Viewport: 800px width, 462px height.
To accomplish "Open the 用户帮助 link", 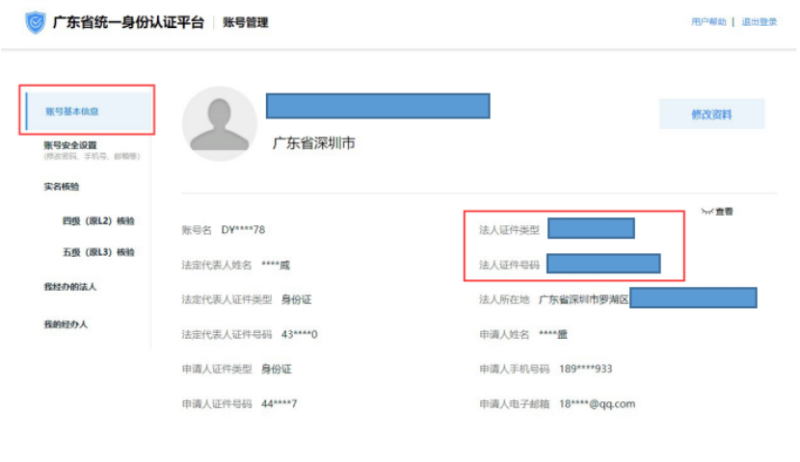I will coord(708,22).
